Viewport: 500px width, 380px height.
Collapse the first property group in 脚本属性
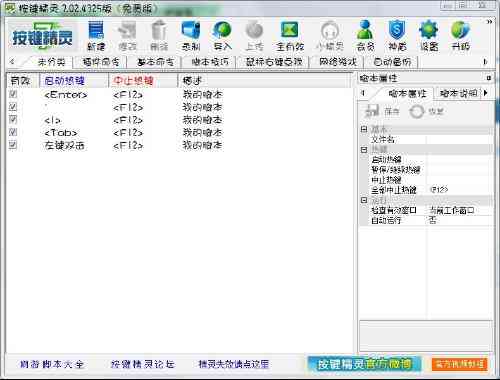pos(364,129)
